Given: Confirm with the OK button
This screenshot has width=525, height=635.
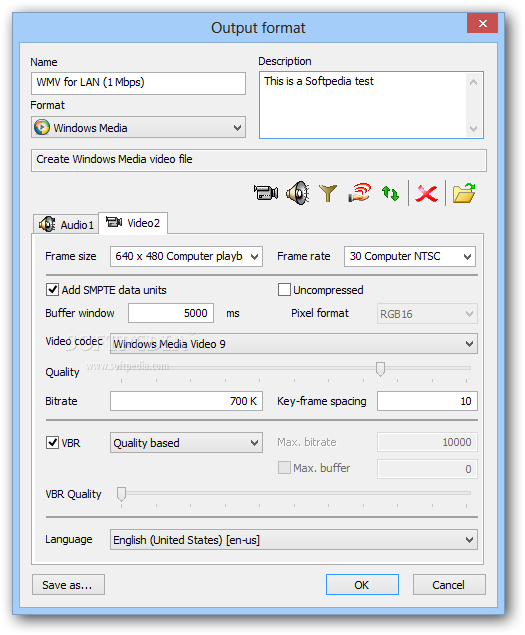Looking at the screenshot, I should [x=362, y=584].
